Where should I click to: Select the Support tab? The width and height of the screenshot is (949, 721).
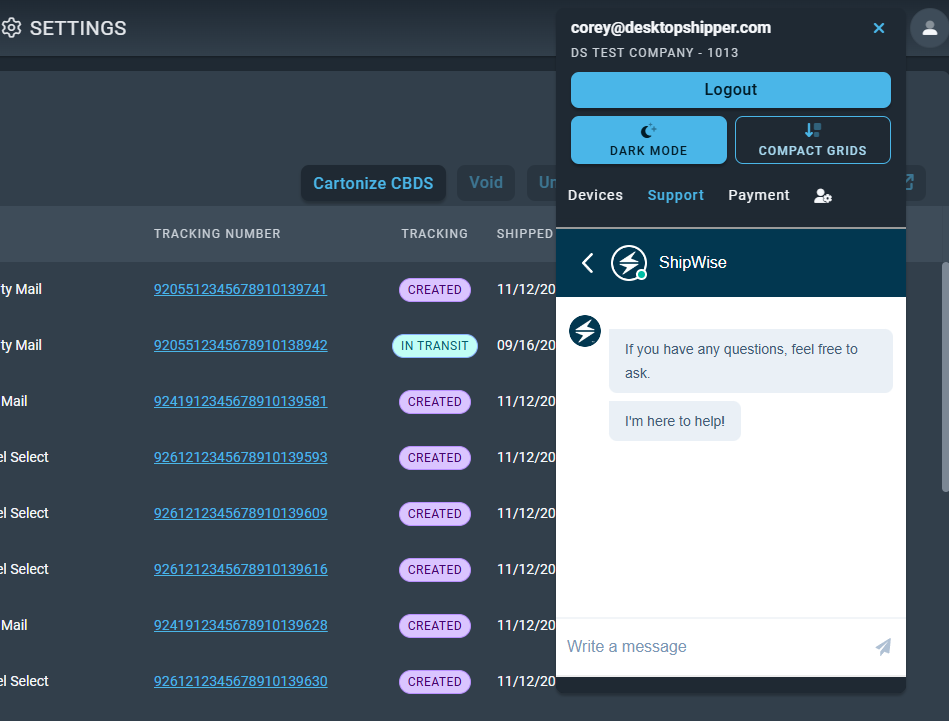pos(675,195)
